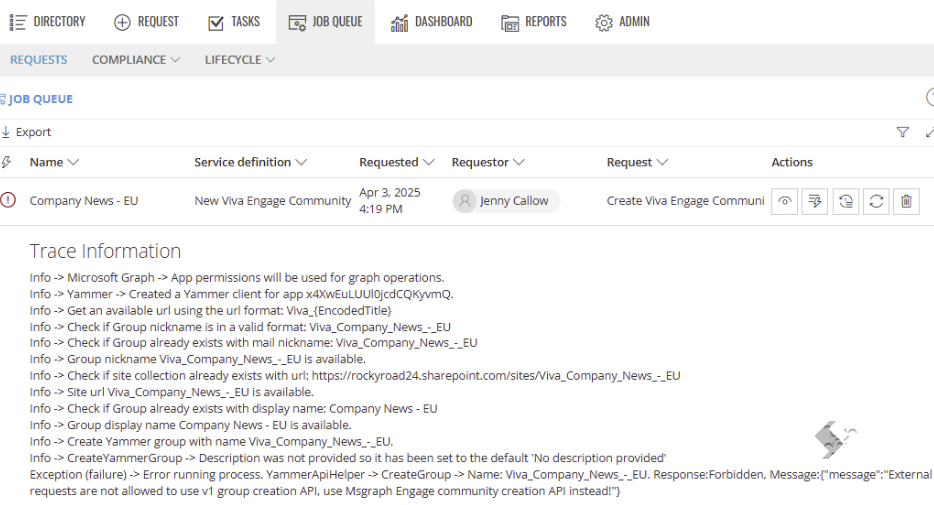This screenshot has width=934, height=505.
Task: Click the Reports folder icon
Action: (x=510, y=23)
